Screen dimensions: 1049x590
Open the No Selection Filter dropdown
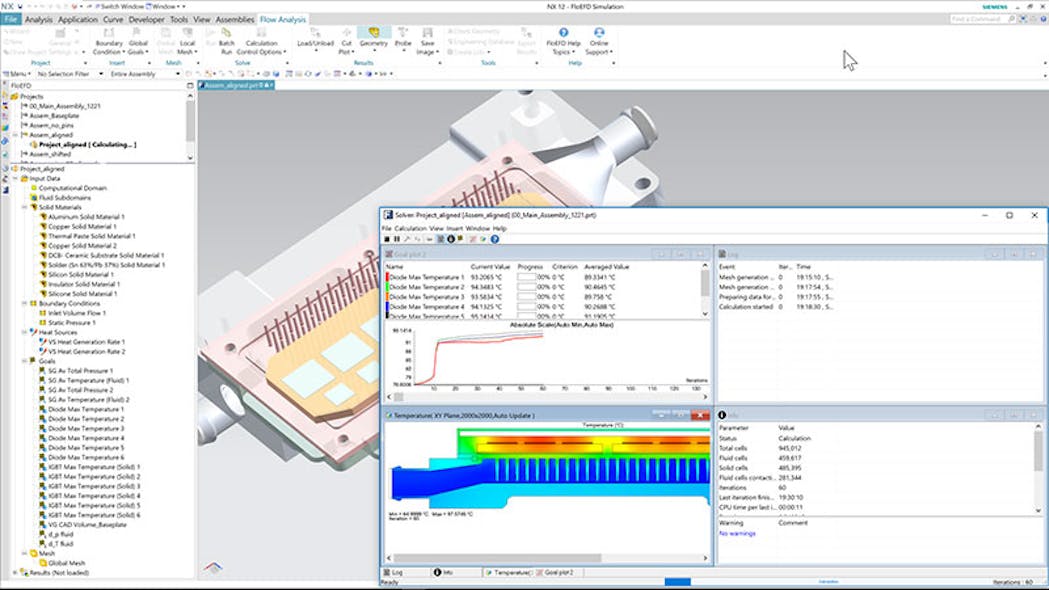click(70, 74)
